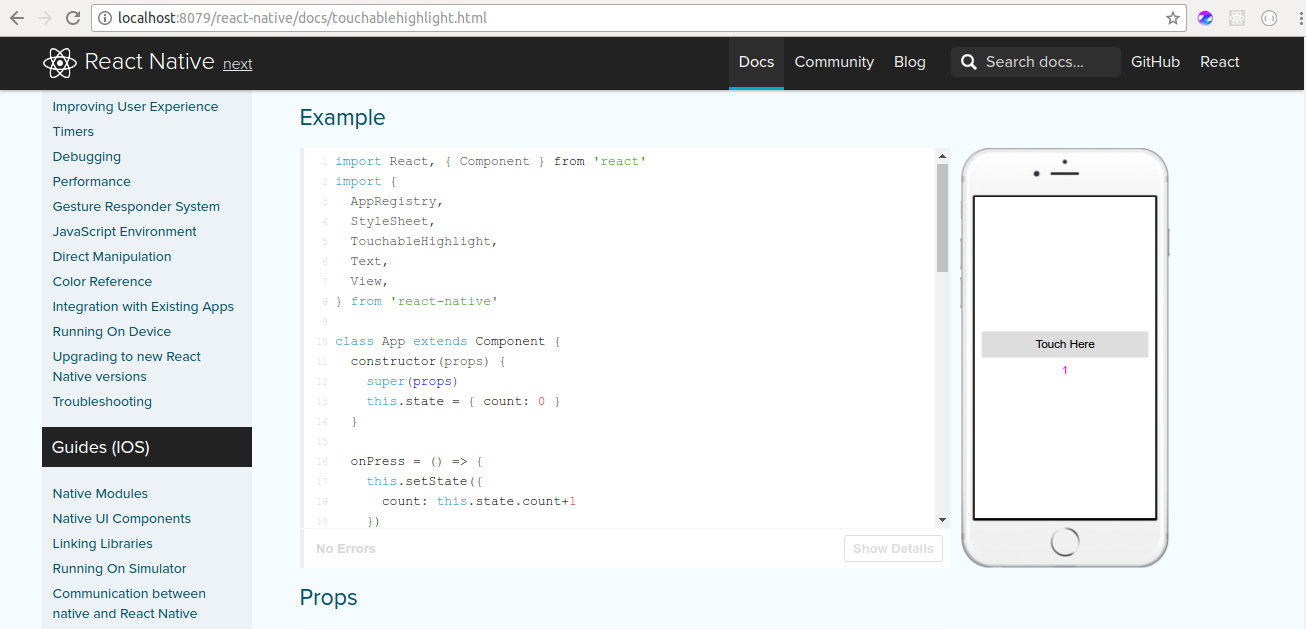Viewport: 1306px width, 629px height.
Task: Click the site info icon in address bar
Action: click(105, 18)
